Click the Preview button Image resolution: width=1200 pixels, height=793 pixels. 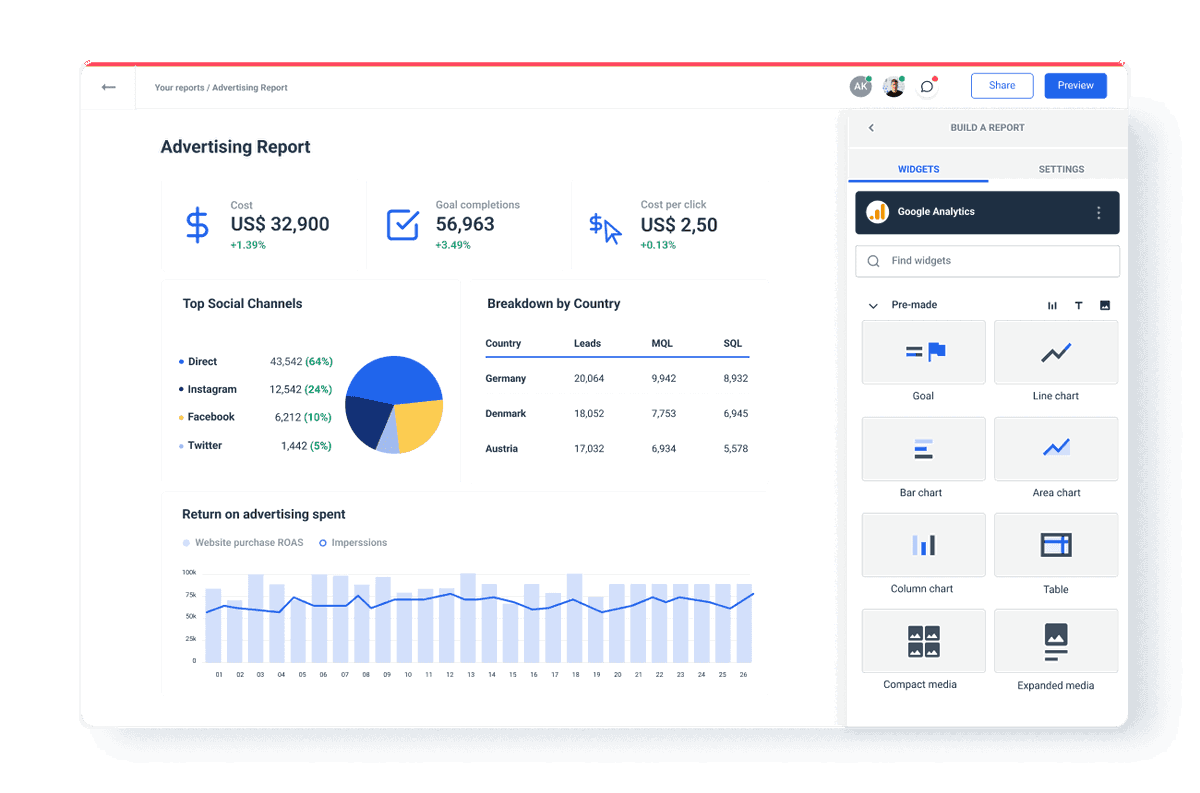click(x=1075, y=85)
